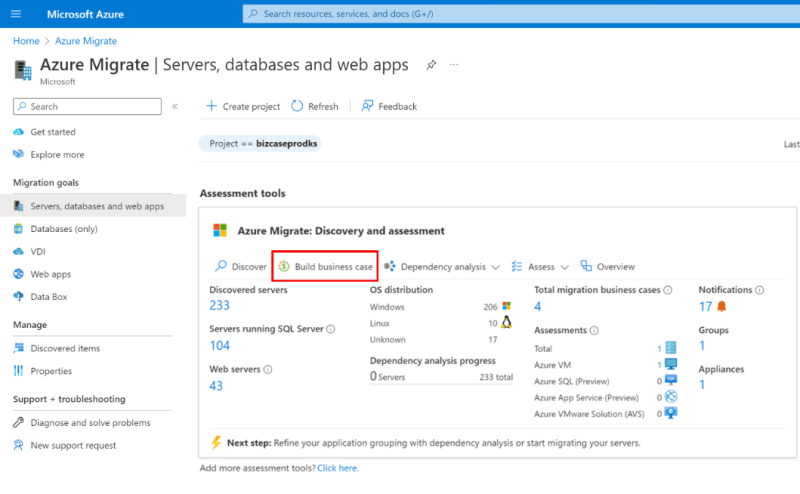Open Feedback from toolbar
Screen dimensions: 800x494
coord(389,107)
